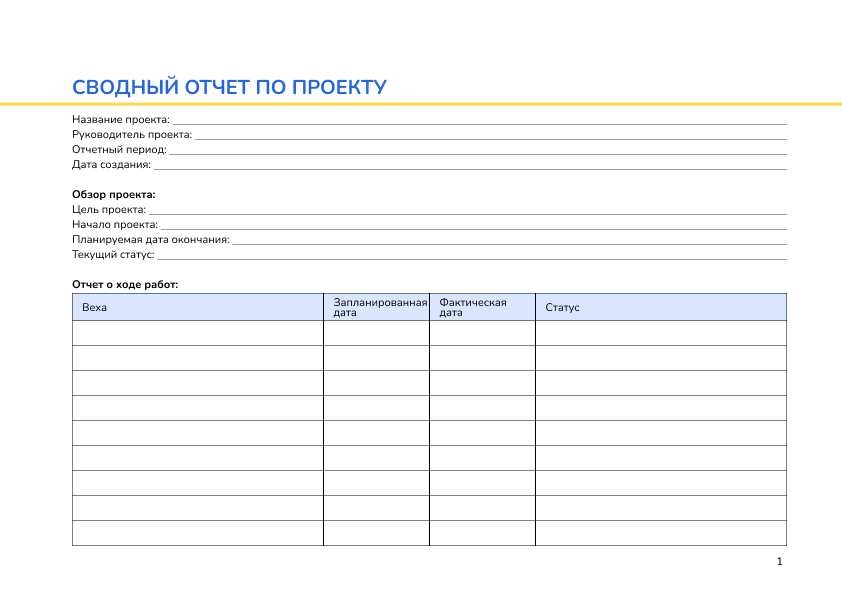Click the "Обзор проекта:" section heading
The width and height of the screenshot is (842, 596).
coord(114,194)
